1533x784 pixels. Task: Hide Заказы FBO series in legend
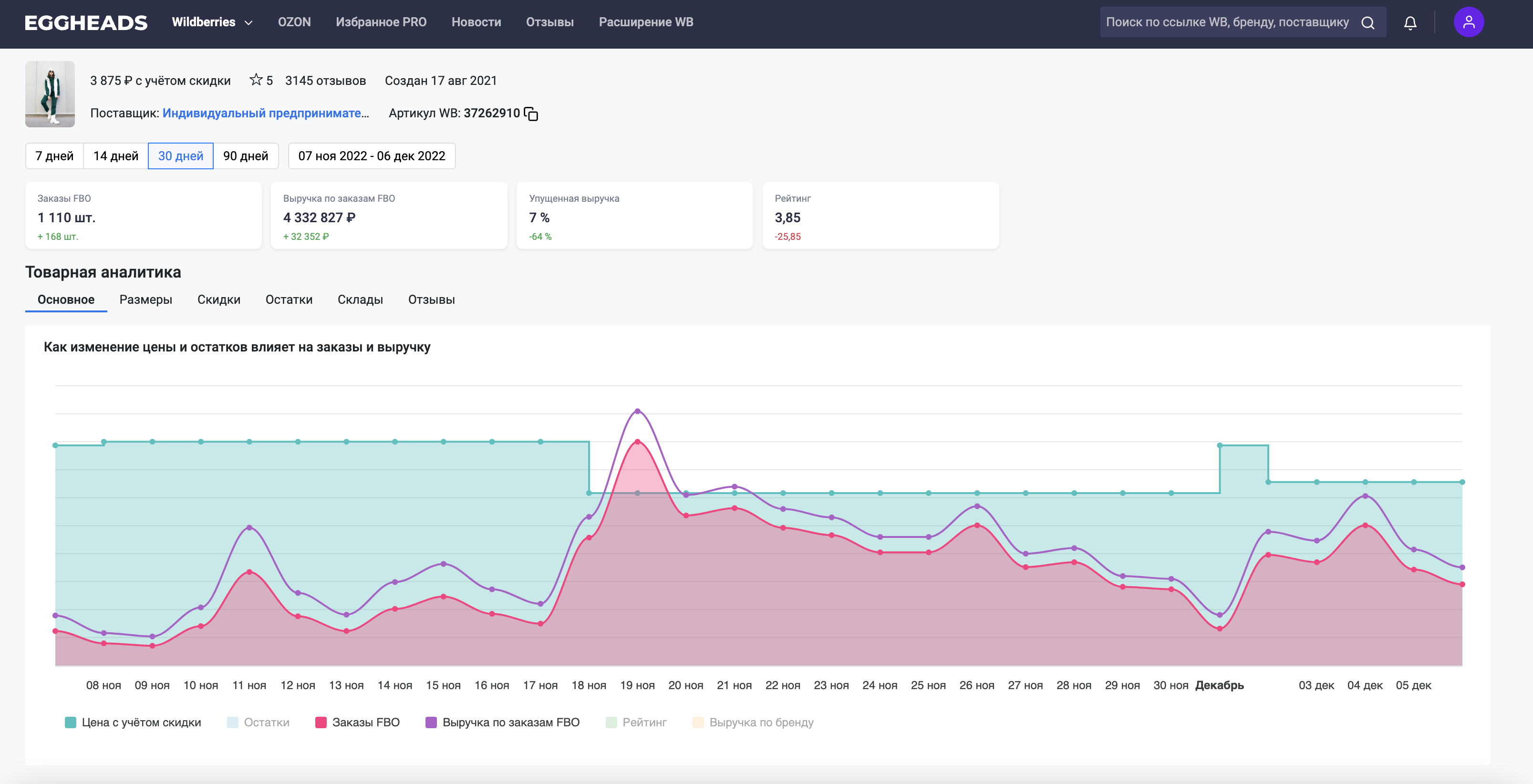click(358, 722)
